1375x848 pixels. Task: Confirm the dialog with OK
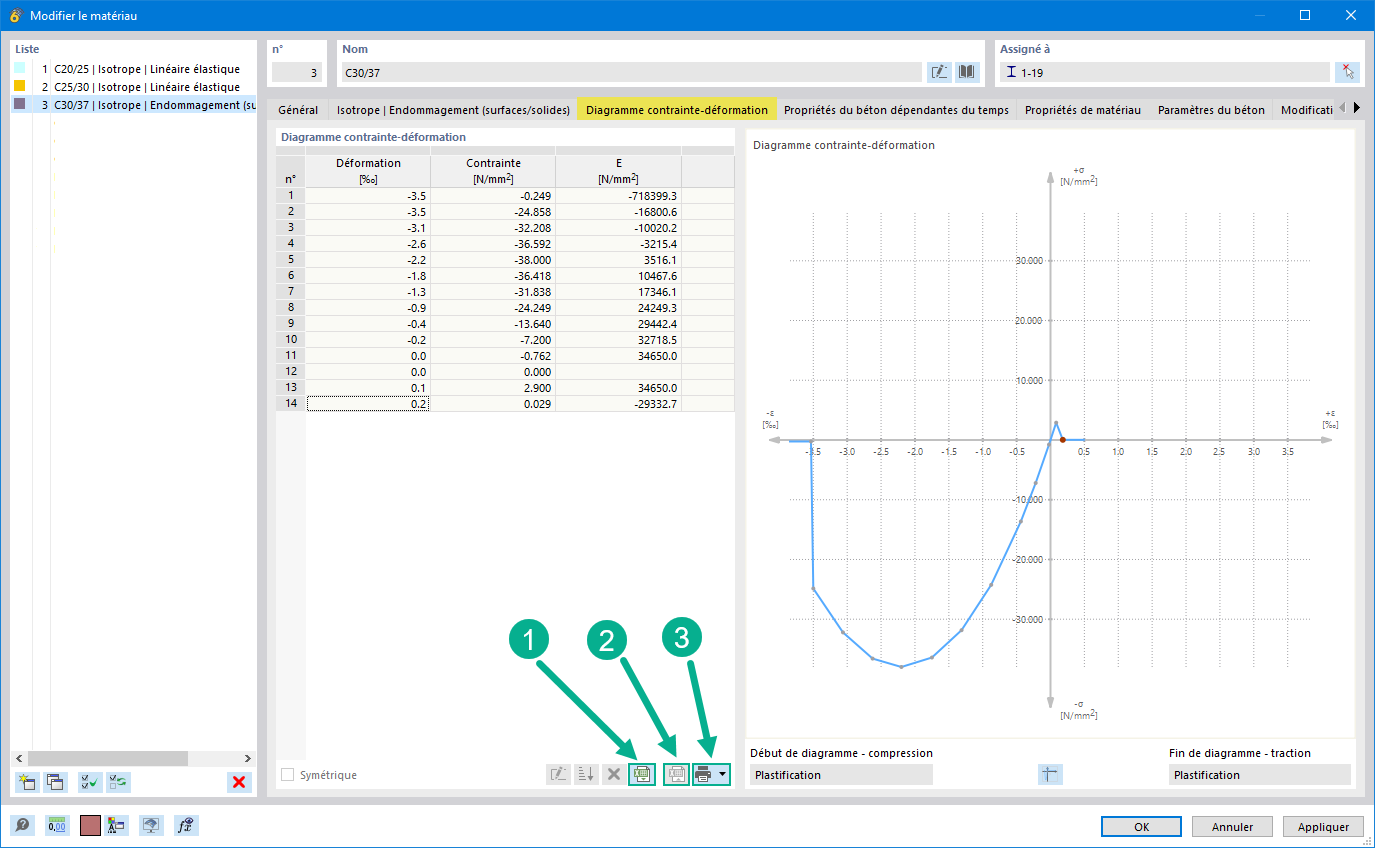pyautogui.click(x=1142, y=827)
